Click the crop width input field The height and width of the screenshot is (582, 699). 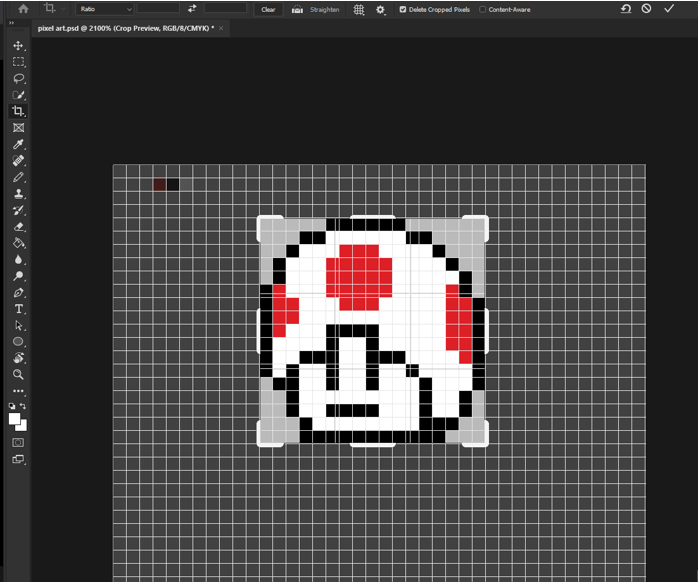point(158,9)
